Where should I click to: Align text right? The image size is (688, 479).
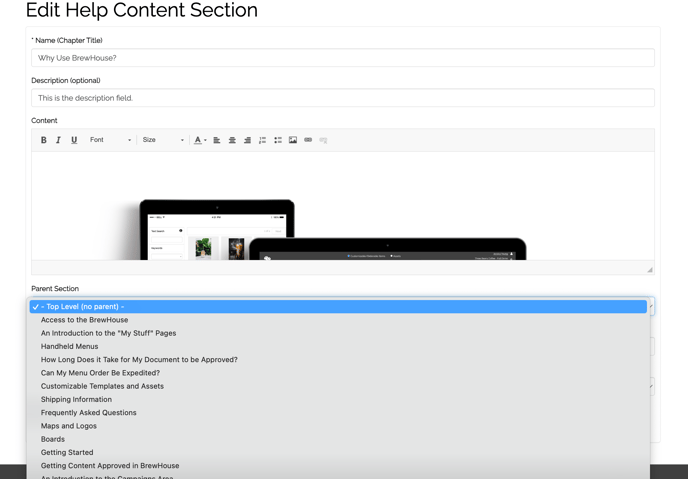247,140
